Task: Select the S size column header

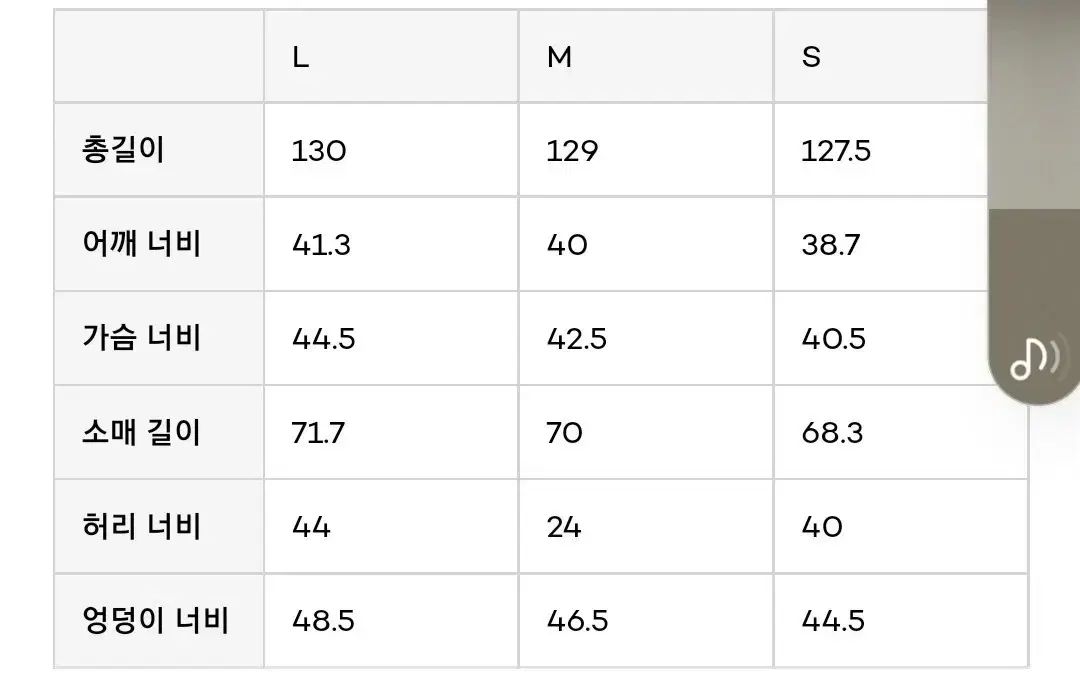Action: coord(811,57)
